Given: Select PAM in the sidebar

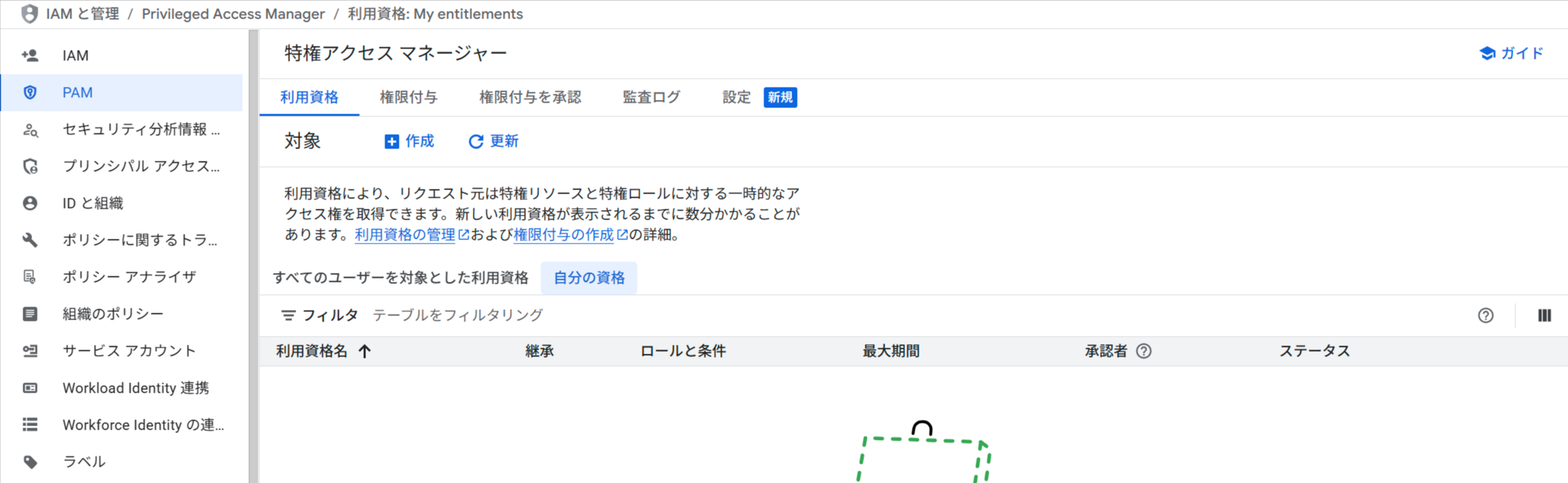Looking at the screenshot, I should click(122, 92).
